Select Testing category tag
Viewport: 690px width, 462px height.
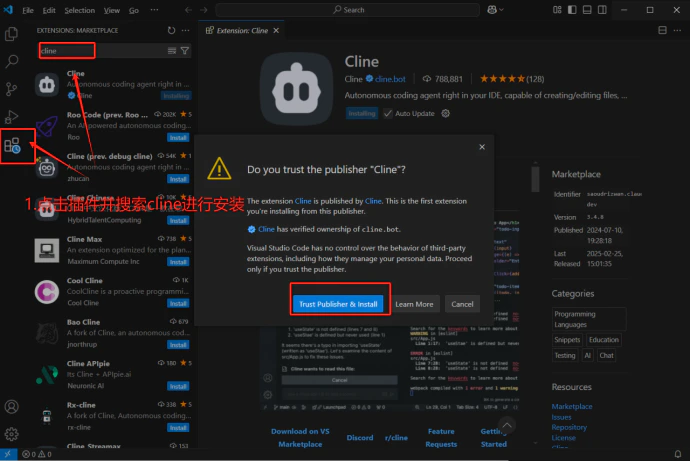[x=565, y=356]
